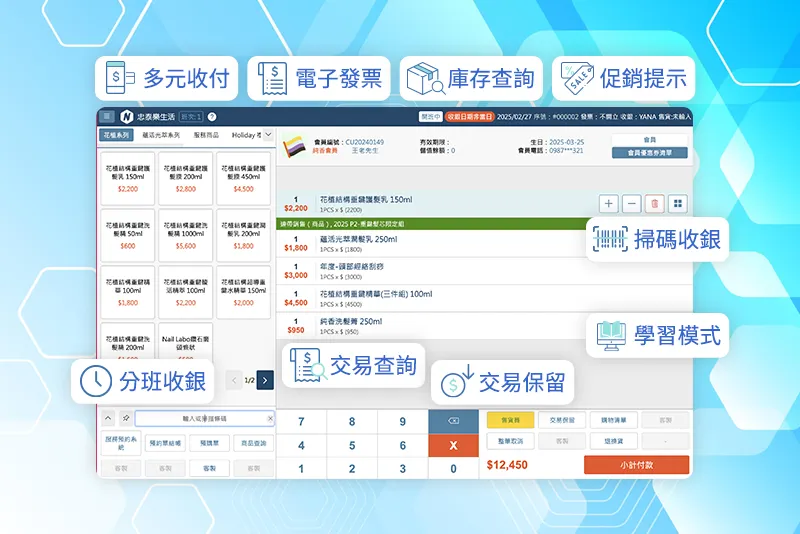Select cart row 花植結構重鍵精華(三件組) 100ml

click(x=484, y=298)
